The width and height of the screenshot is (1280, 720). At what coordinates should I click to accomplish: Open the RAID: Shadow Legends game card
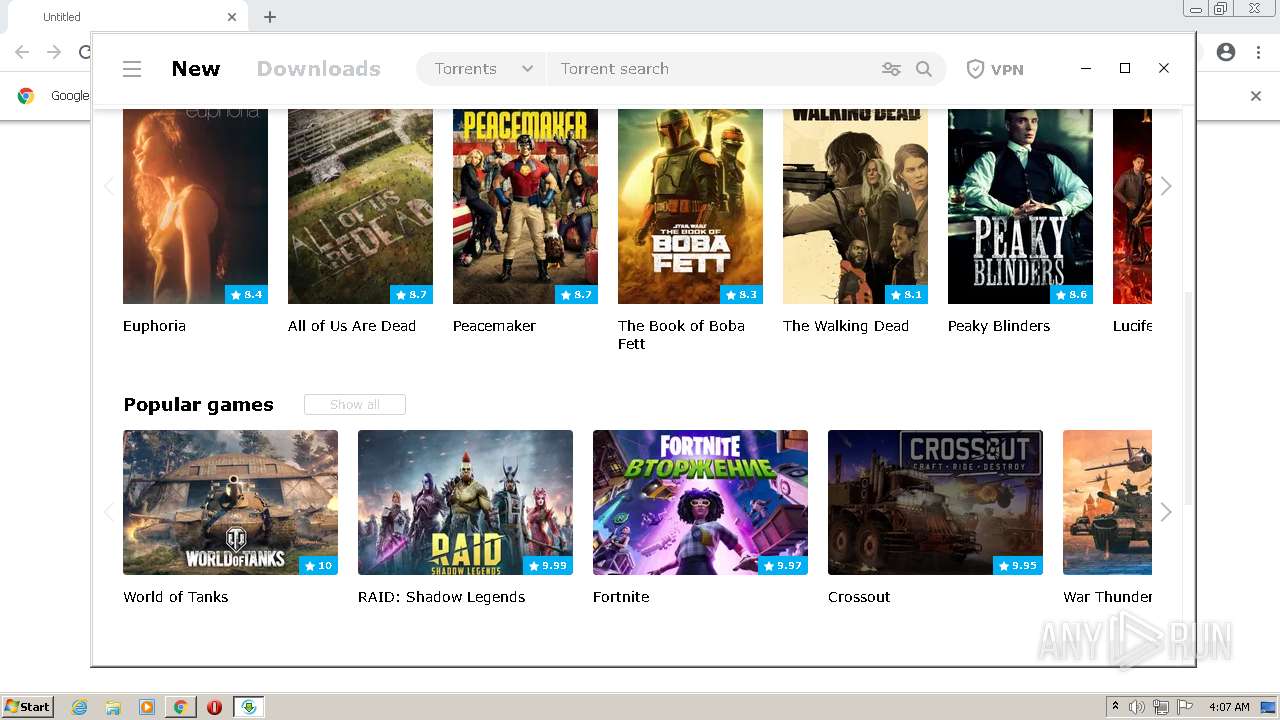click(x=465, y=502)
